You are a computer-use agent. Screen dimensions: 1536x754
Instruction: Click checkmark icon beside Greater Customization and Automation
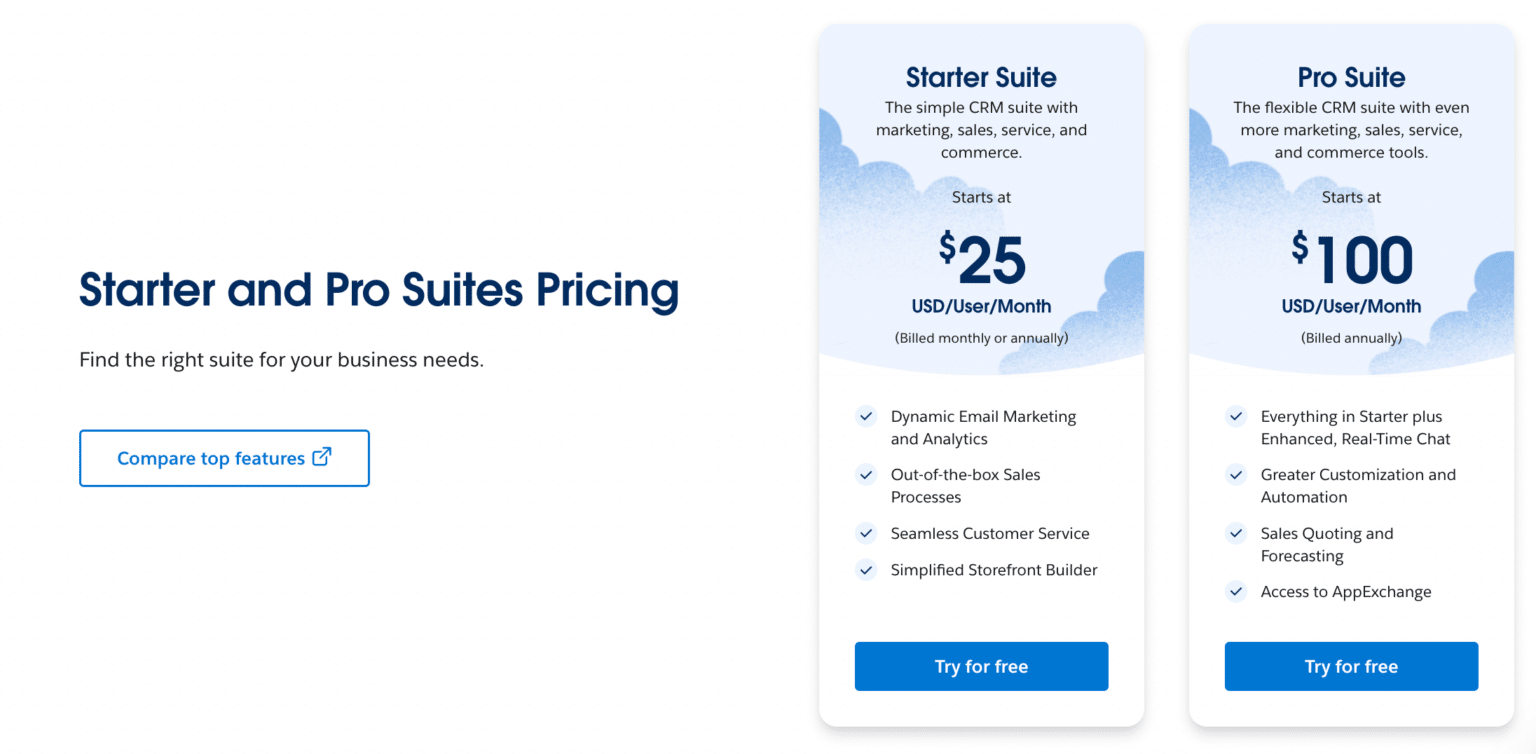pos(1236,474)
